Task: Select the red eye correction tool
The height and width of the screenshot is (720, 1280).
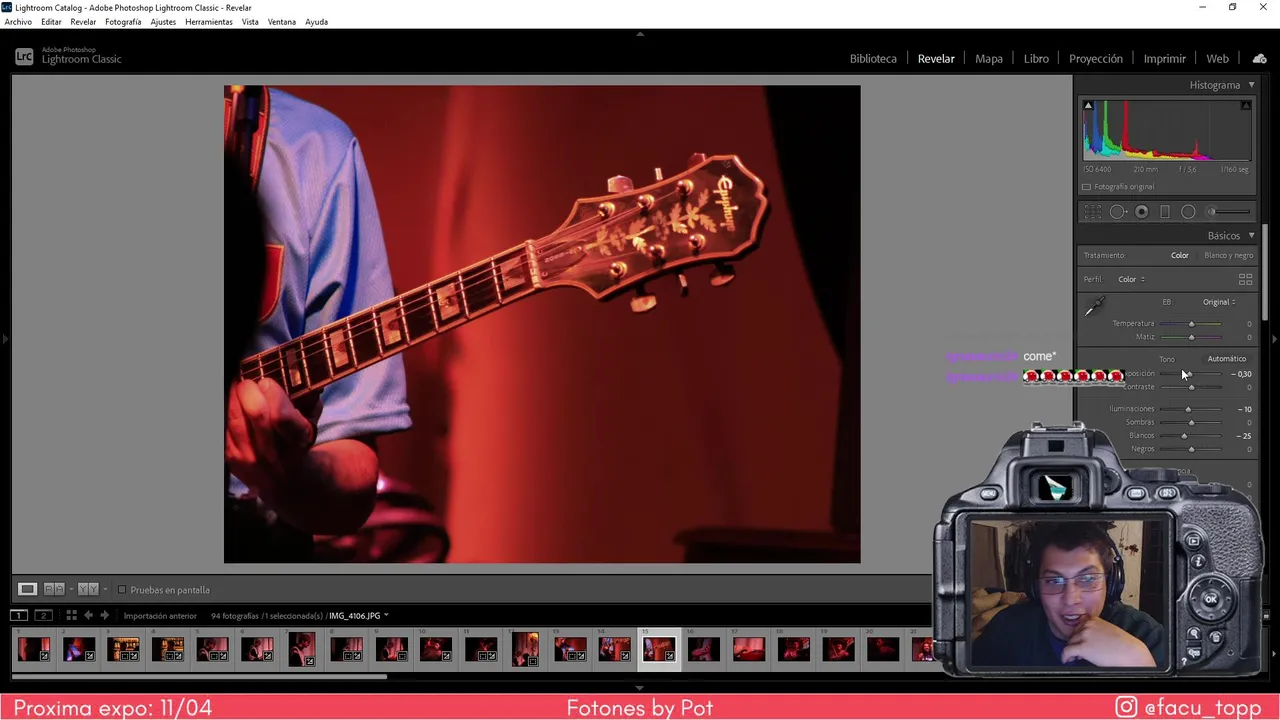Action: [1141, 212]
